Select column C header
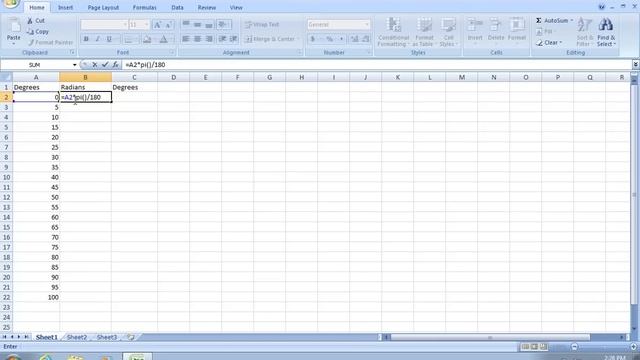 pos(134,77)
